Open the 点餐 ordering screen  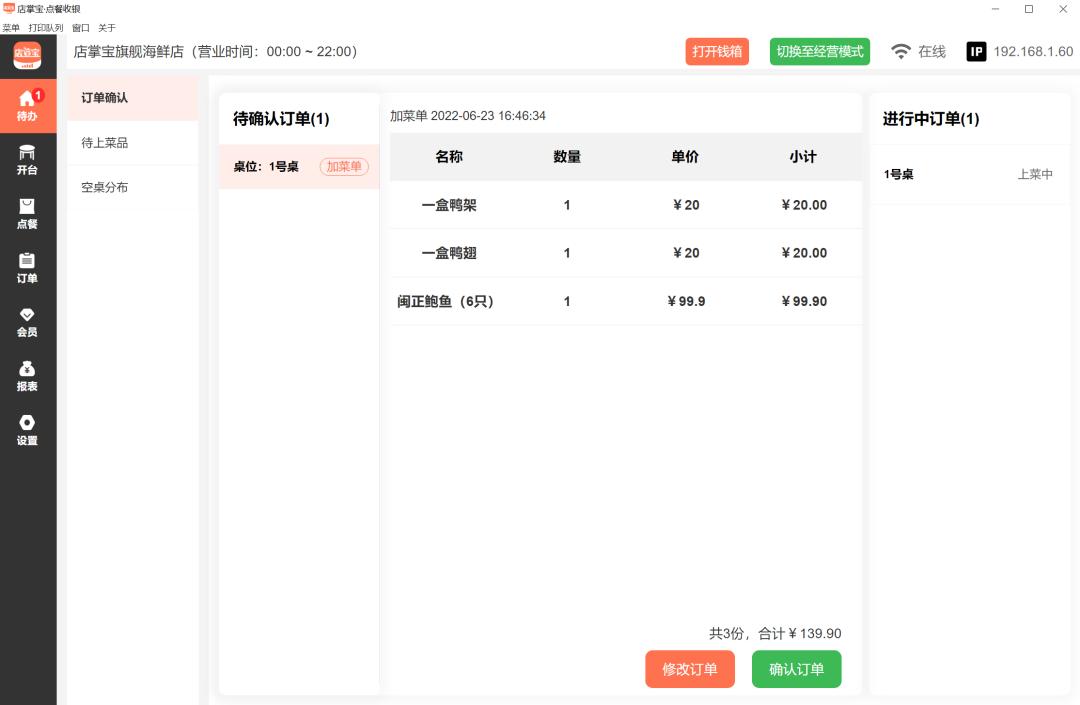tap(27, 213)
